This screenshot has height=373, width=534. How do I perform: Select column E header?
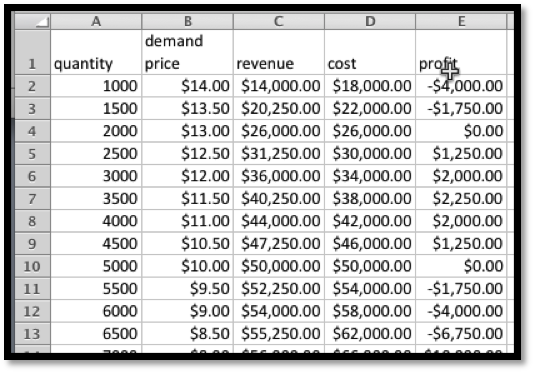click(x=461, y=21)
